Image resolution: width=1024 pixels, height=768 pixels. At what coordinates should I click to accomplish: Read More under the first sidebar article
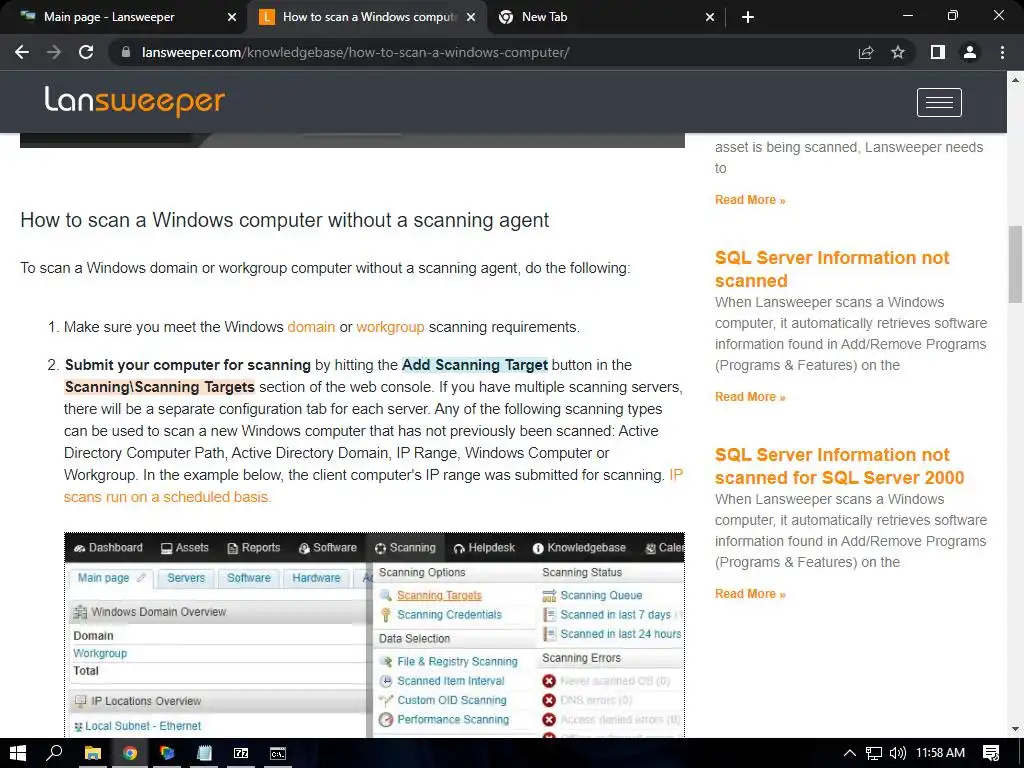(750, 200)
